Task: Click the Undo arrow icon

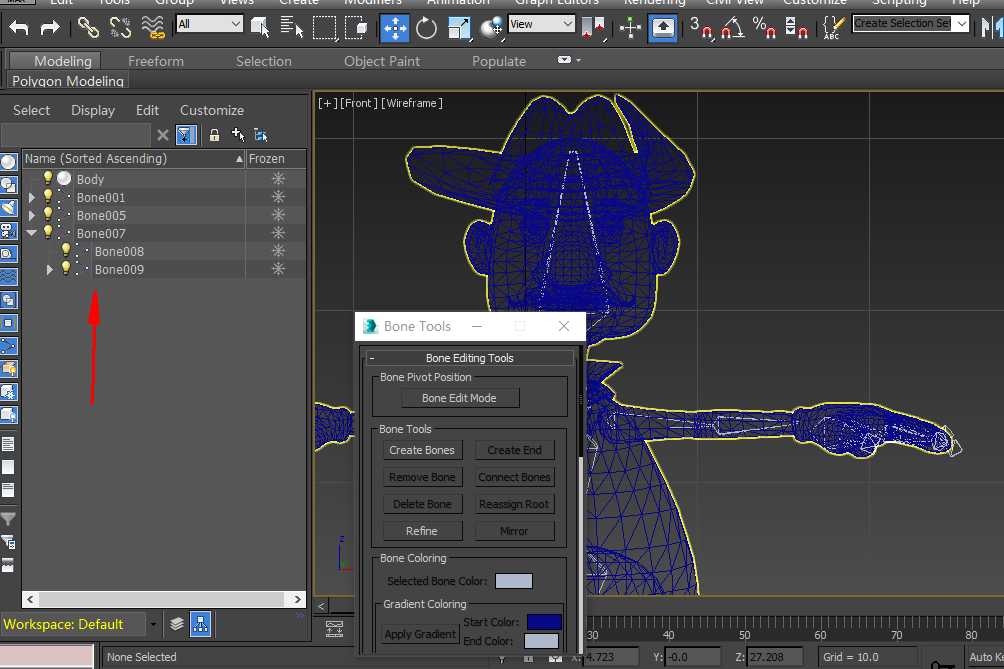Action: tap(19, 28)
